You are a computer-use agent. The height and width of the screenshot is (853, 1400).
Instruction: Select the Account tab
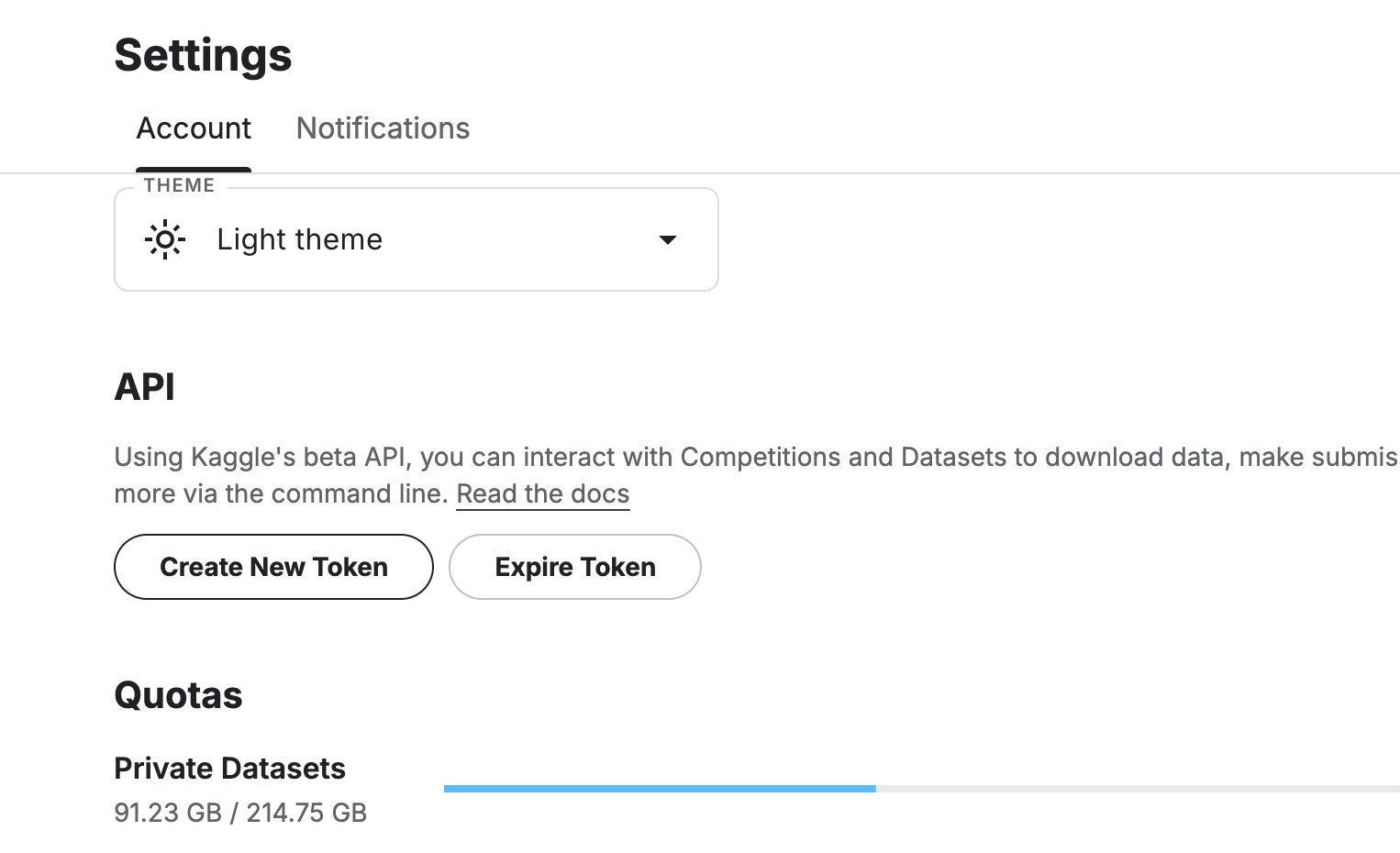click(194, 128)
